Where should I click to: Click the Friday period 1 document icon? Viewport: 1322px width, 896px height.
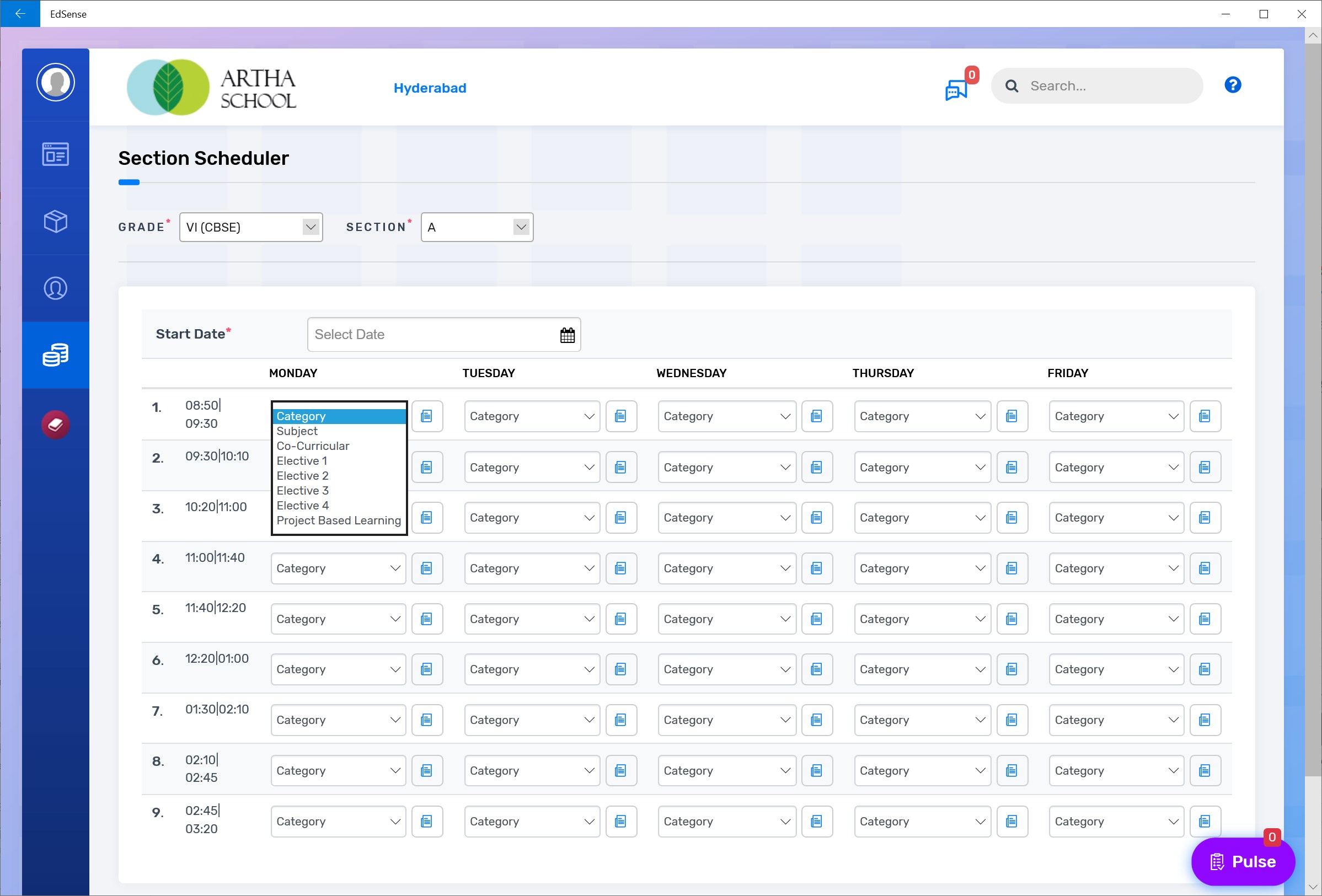pos(1205,416)
